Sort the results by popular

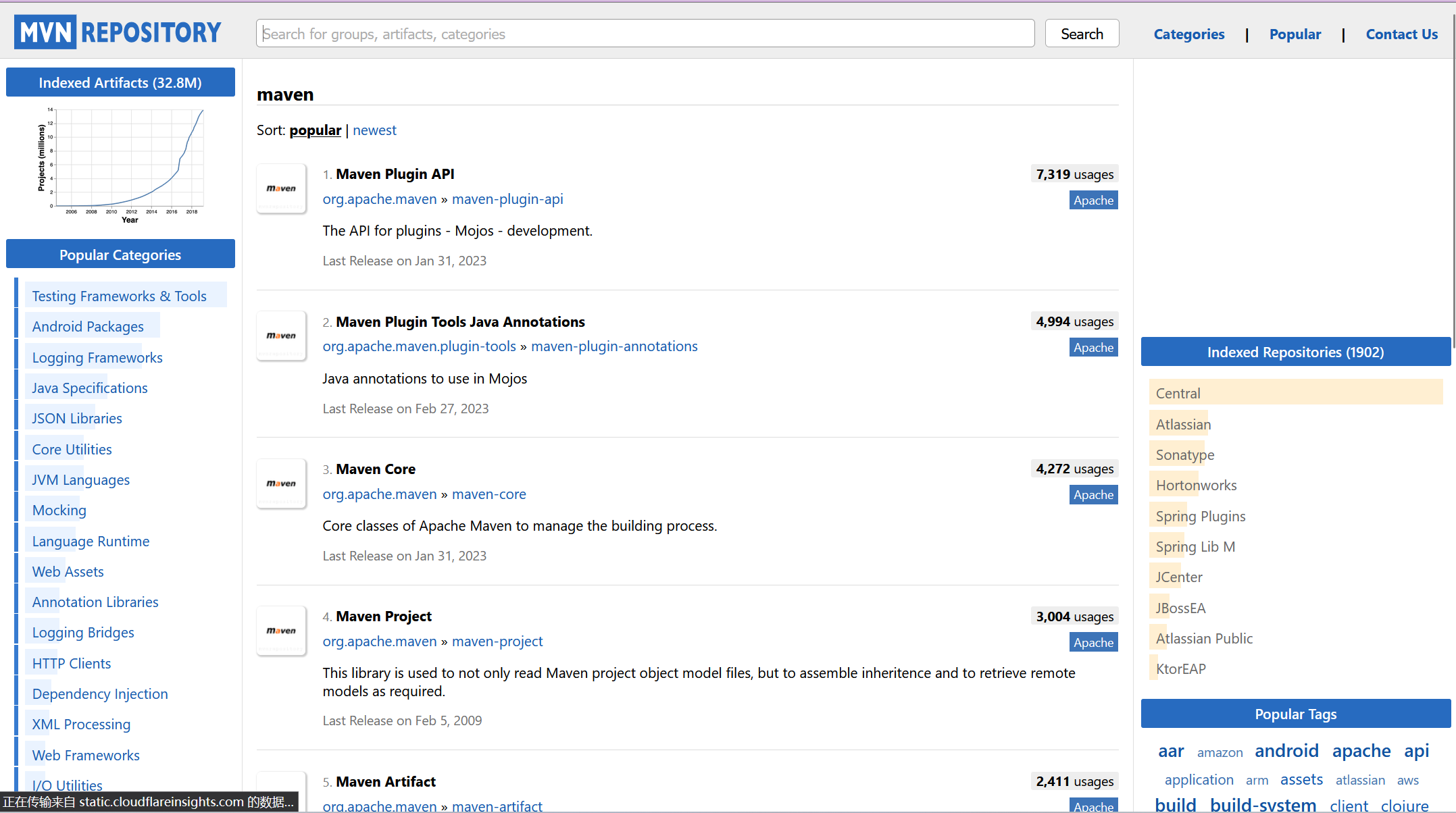click(315, 130)
